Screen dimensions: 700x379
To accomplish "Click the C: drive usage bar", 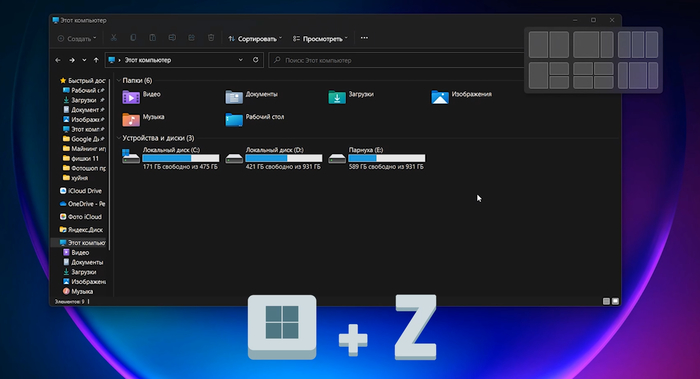I will point(181,158).
